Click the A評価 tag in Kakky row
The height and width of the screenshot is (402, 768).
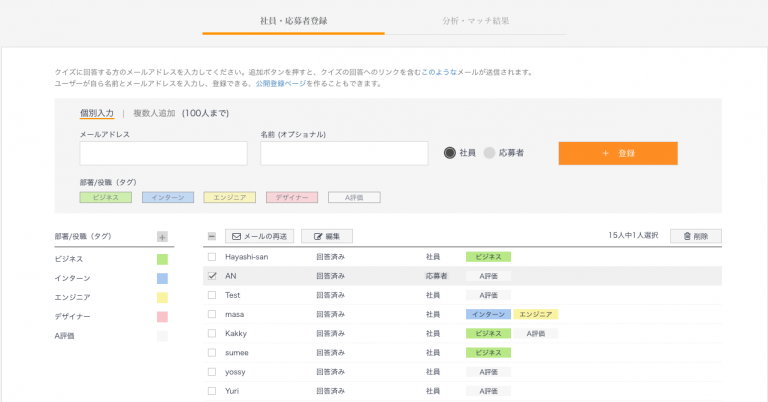(535, 333)
